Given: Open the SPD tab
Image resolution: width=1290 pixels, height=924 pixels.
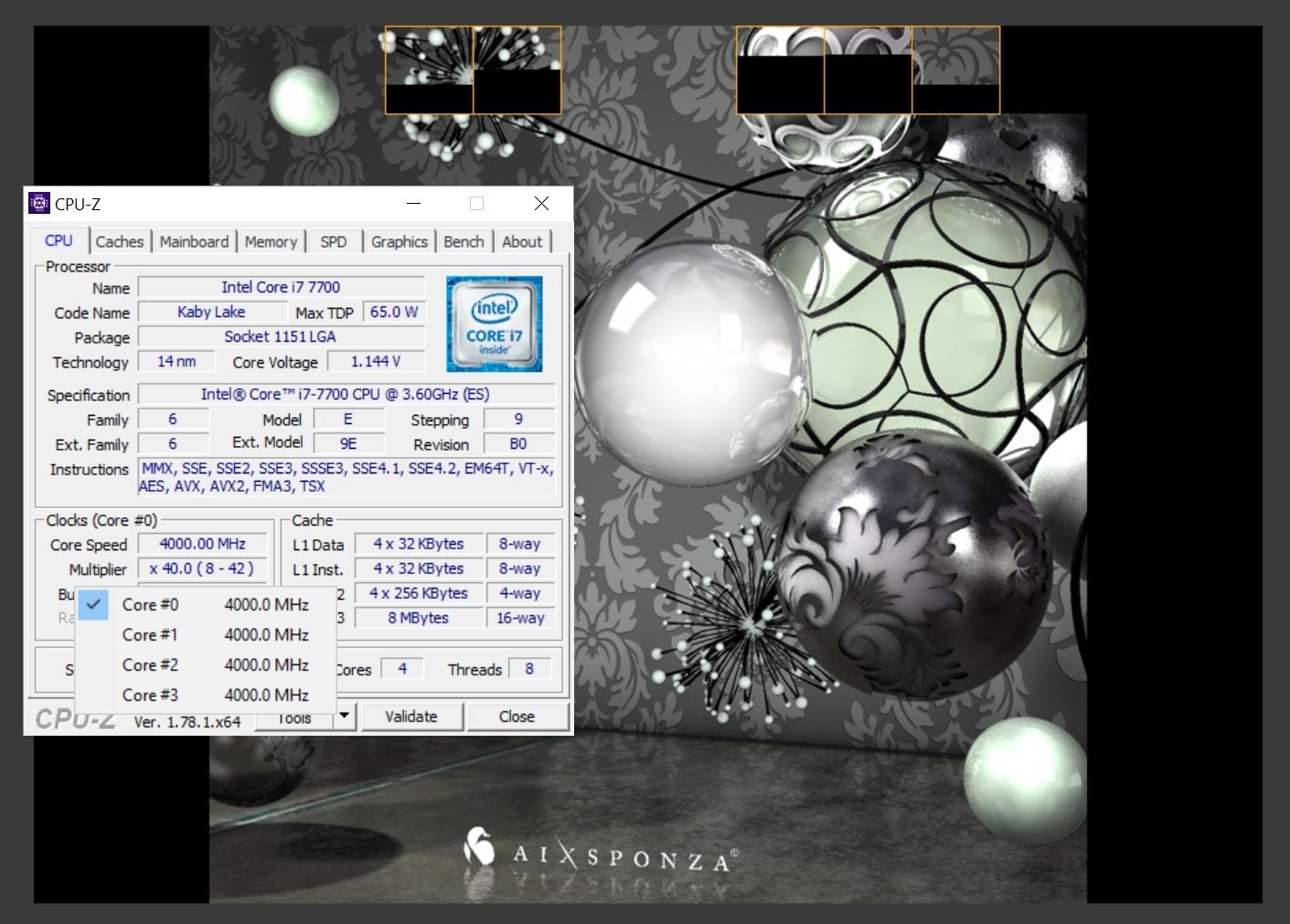Looking at the screenshot, I should click(x=334, y=241).
